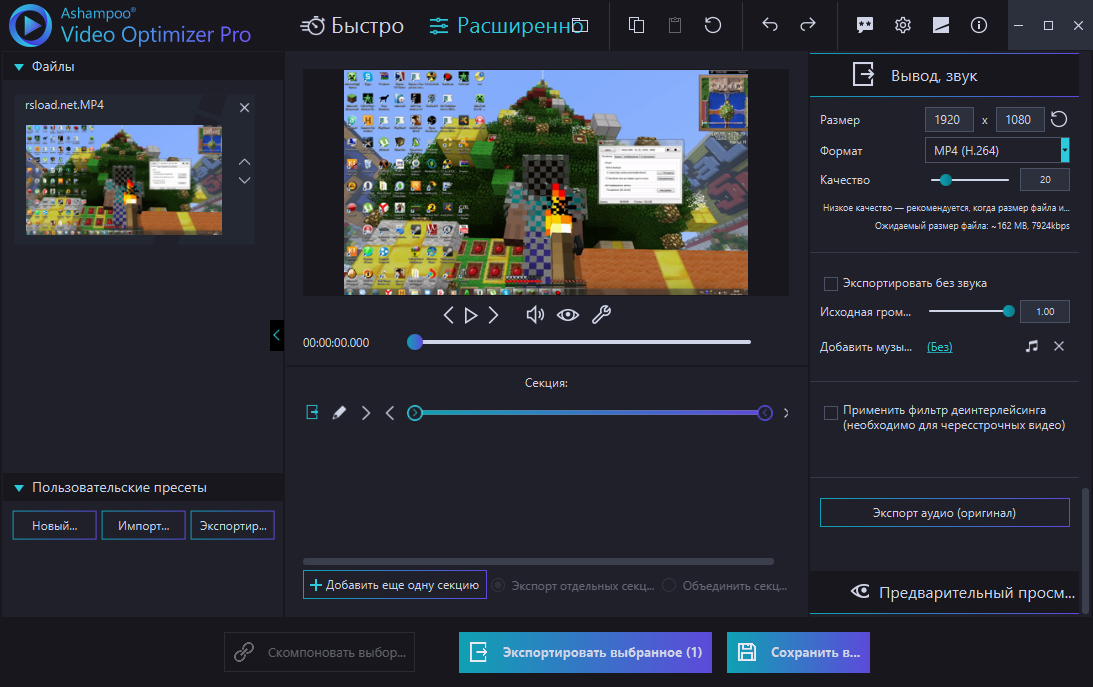1093x687 pixels.
Task: Click the Экспортир... preset button
Action: pyautogui.click(x=233, y=525)
